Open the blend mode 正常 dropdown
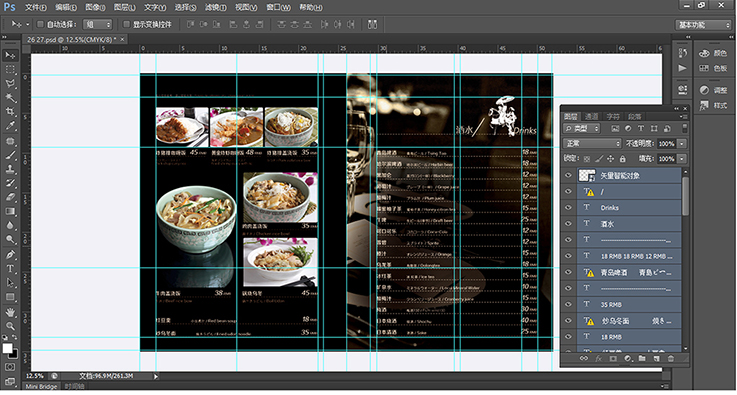The image size is (737, 395). tap(592, 143)
